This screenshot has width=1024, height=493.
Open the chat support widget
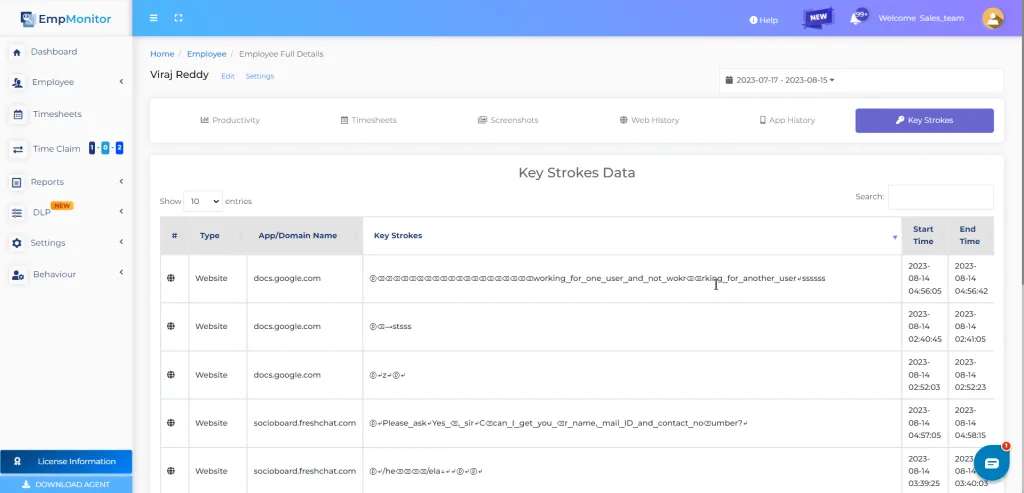pos(991,463)
